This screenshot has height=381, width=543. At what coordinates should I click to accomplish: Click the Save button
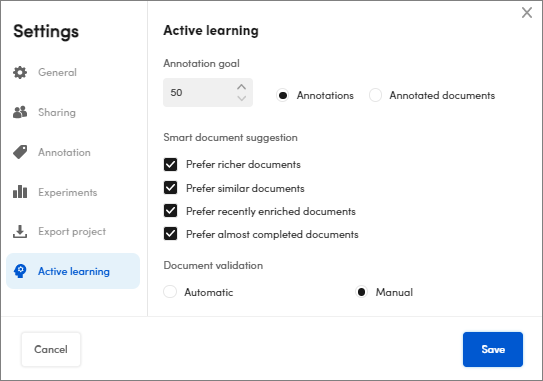coord(493,349)
